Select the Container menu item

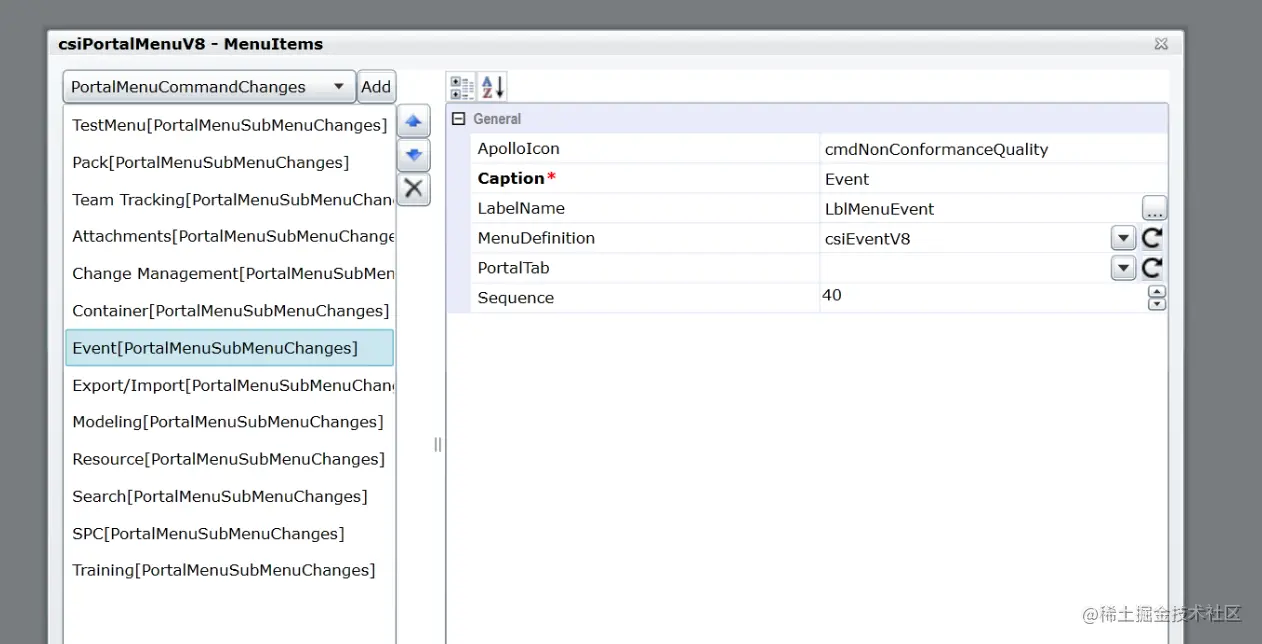229,310
